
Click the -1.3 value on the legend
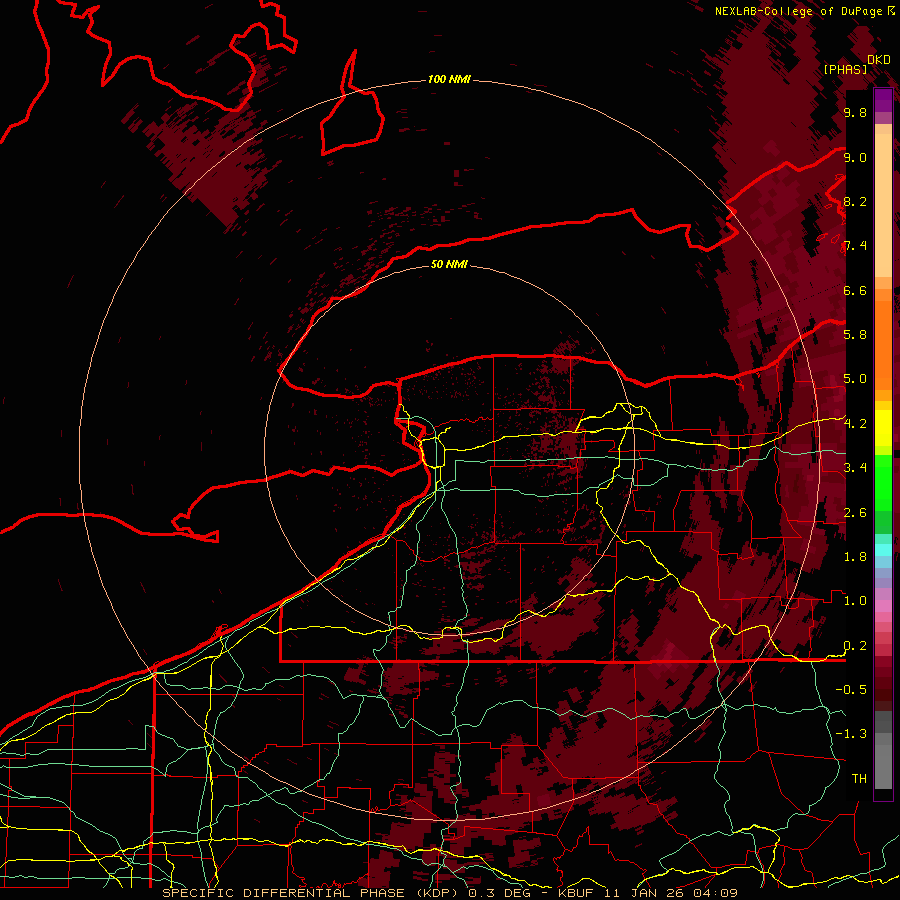pyautogui.click(x=851, y=734)
